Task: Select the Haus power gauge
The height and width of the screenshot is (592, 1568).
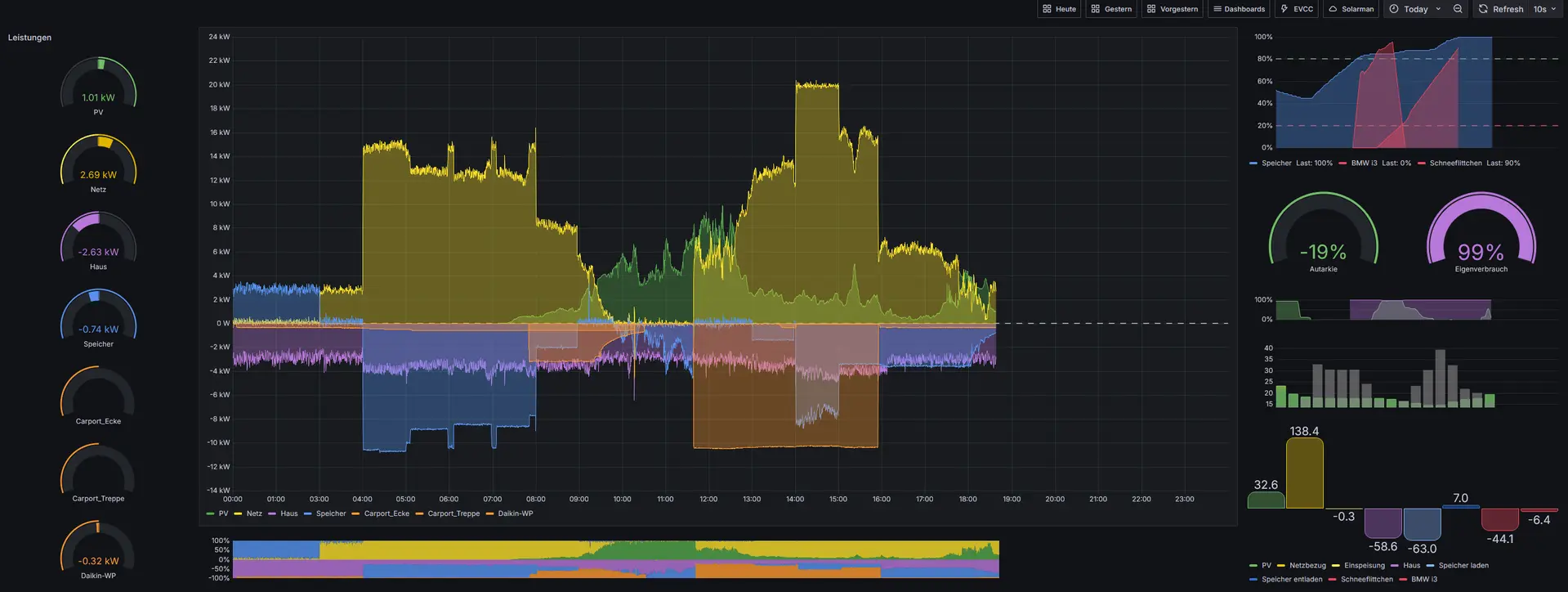Action: pyautogui.click(x=98, y=241)
